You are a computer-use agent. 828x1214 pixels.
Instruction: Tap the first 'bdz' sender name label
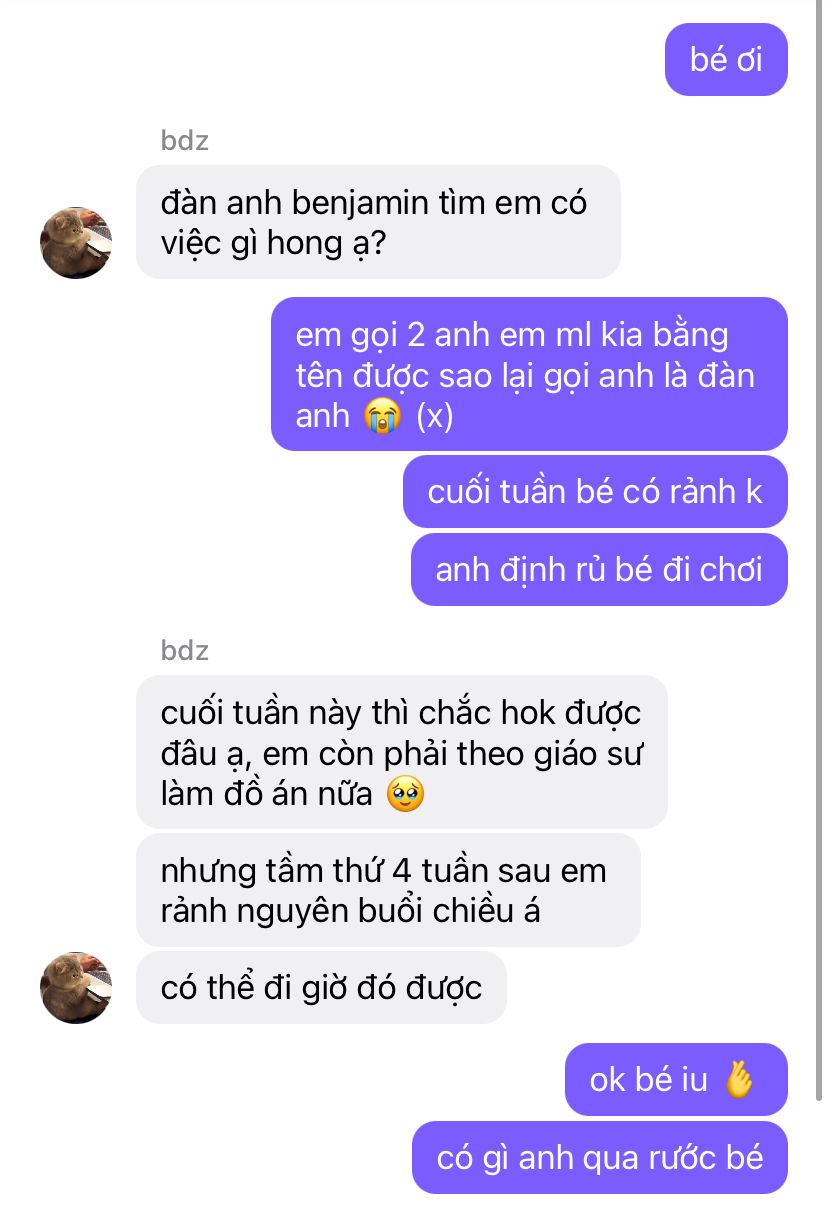tap(185, 140)
